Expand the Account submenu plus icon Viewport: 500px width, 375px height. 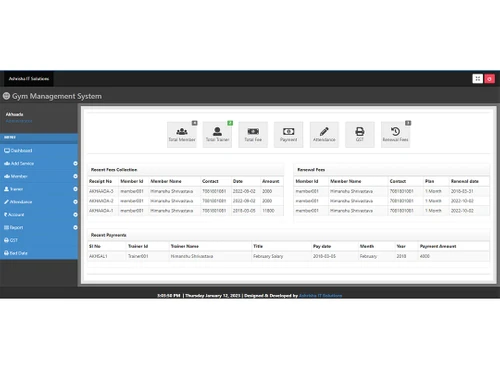coord(75,214)
